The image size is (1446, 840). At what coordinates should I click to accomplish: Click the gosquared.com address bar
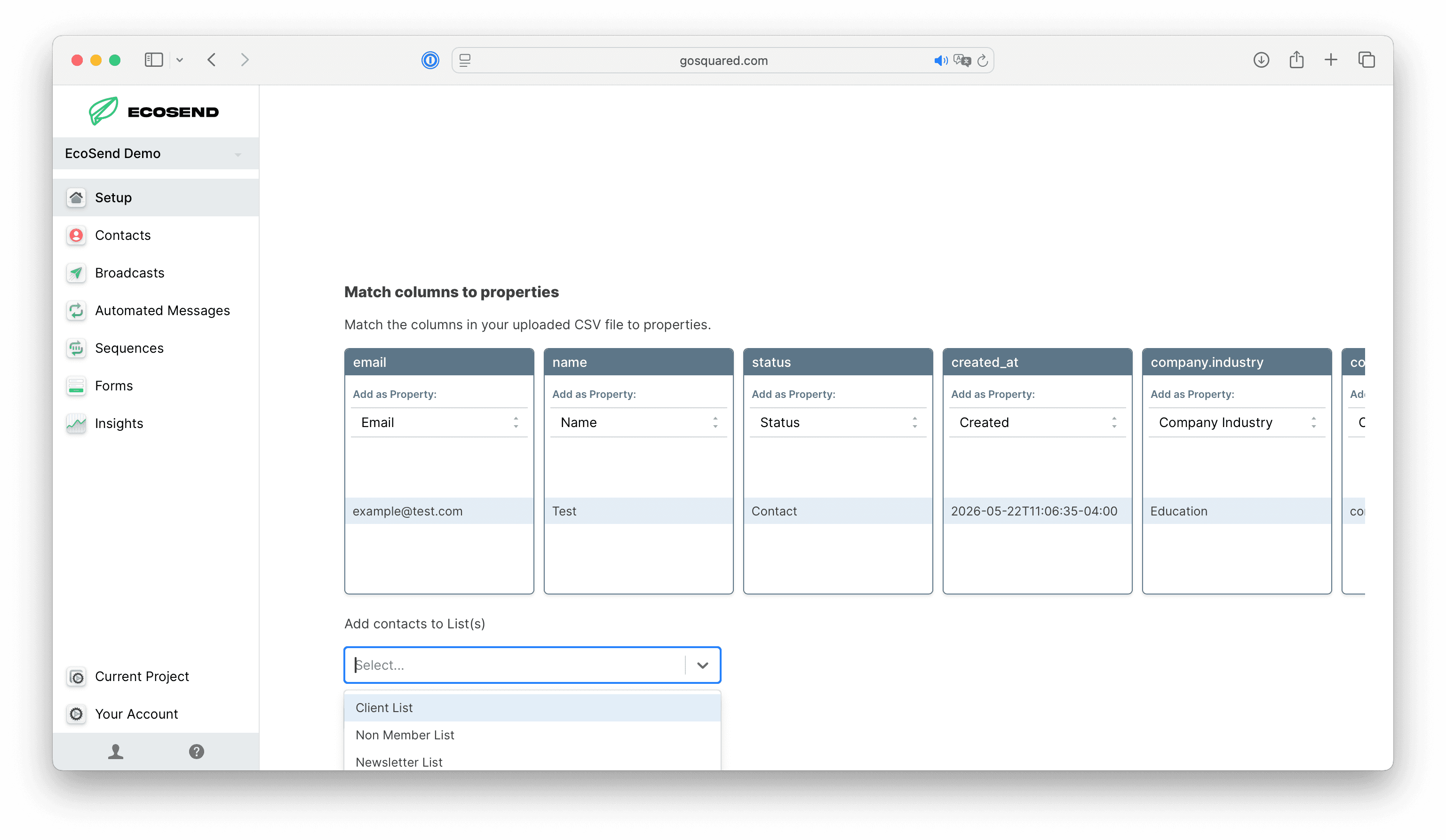pyautogui.click(x=723, y=60)
